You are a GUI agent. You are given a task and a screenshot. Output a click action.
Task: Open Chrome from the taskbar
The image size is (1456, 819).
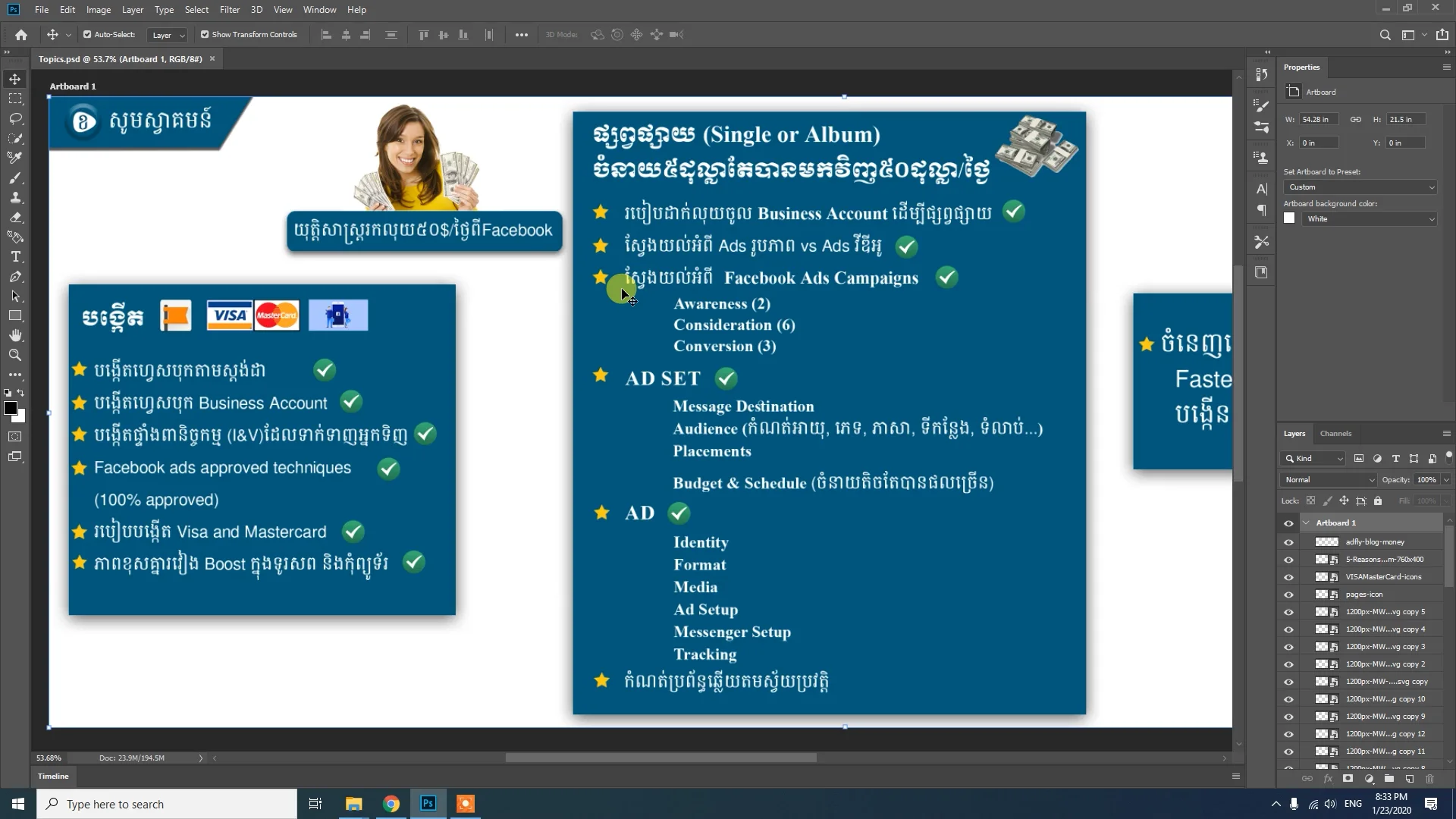pos(391,804)
